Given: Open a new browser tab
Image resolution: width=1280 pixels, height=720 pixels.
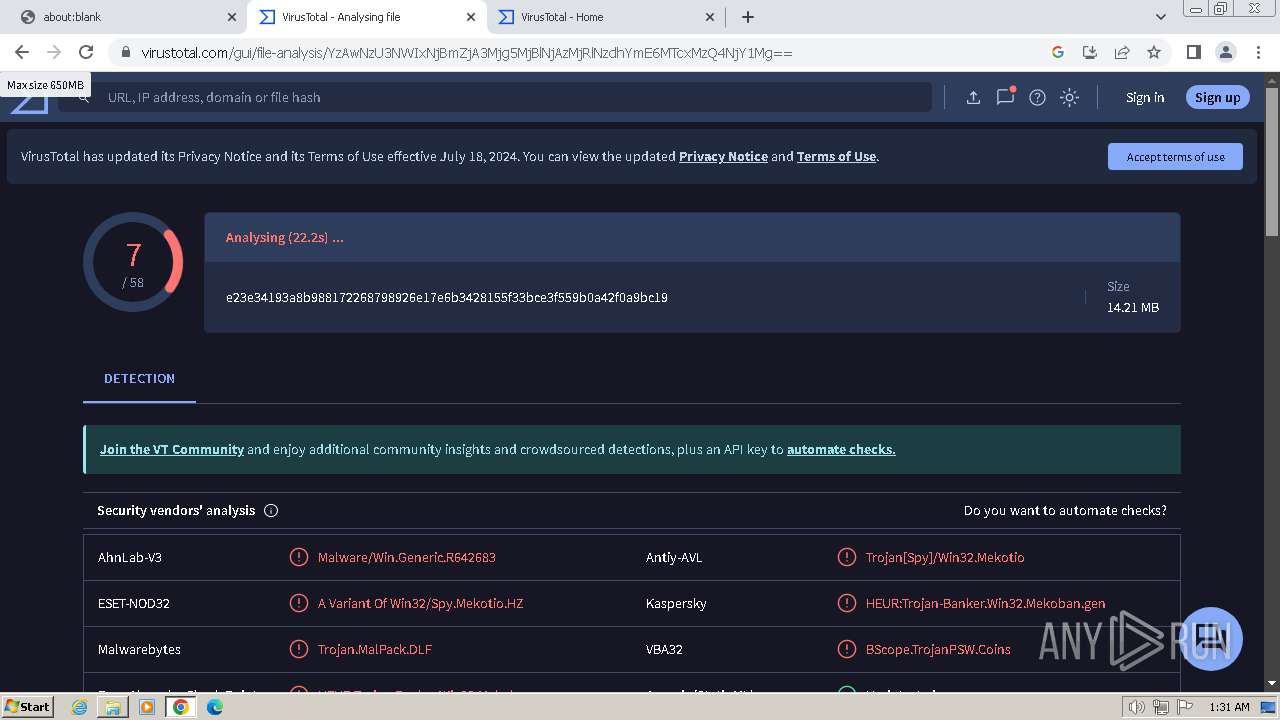Looking at the screenshot, I should (x=747, y=17).
